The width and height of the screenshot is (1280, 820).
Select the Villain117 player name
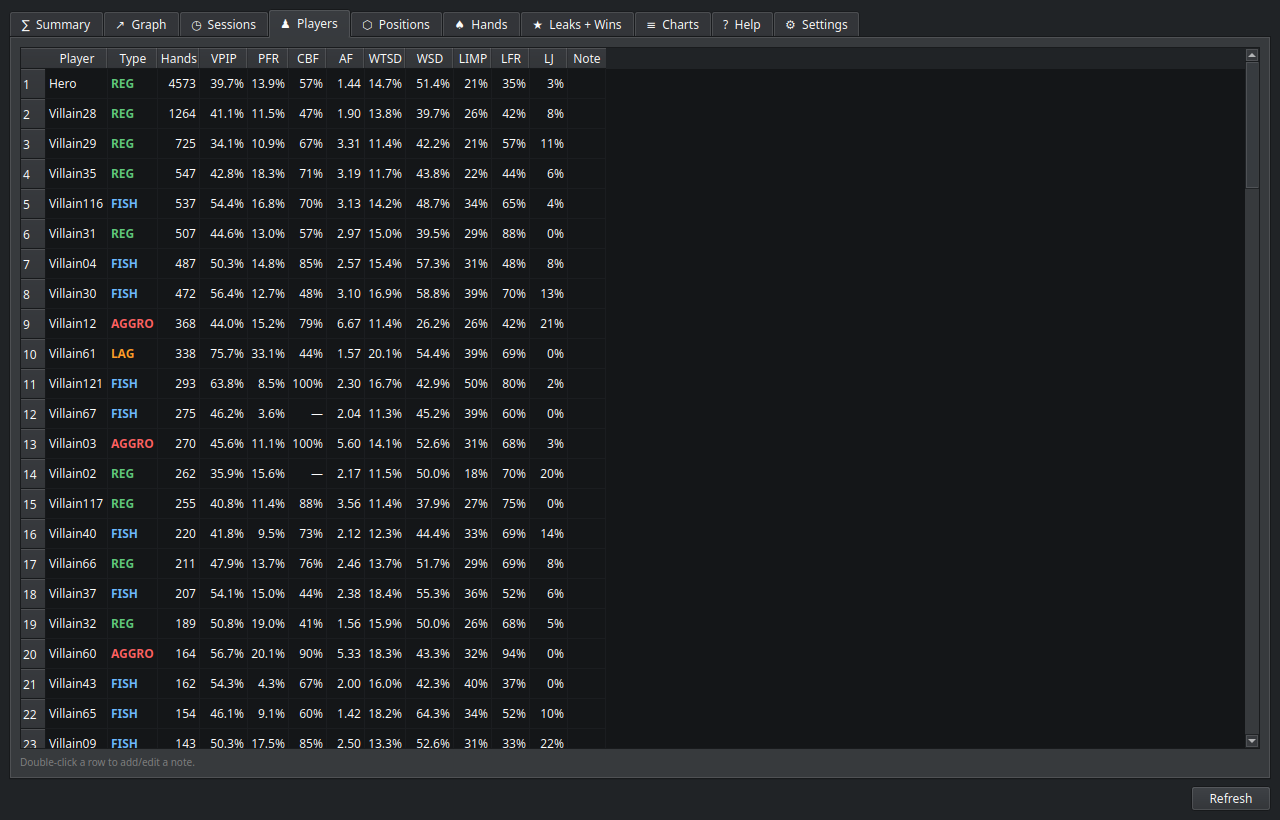coord(76,504)
